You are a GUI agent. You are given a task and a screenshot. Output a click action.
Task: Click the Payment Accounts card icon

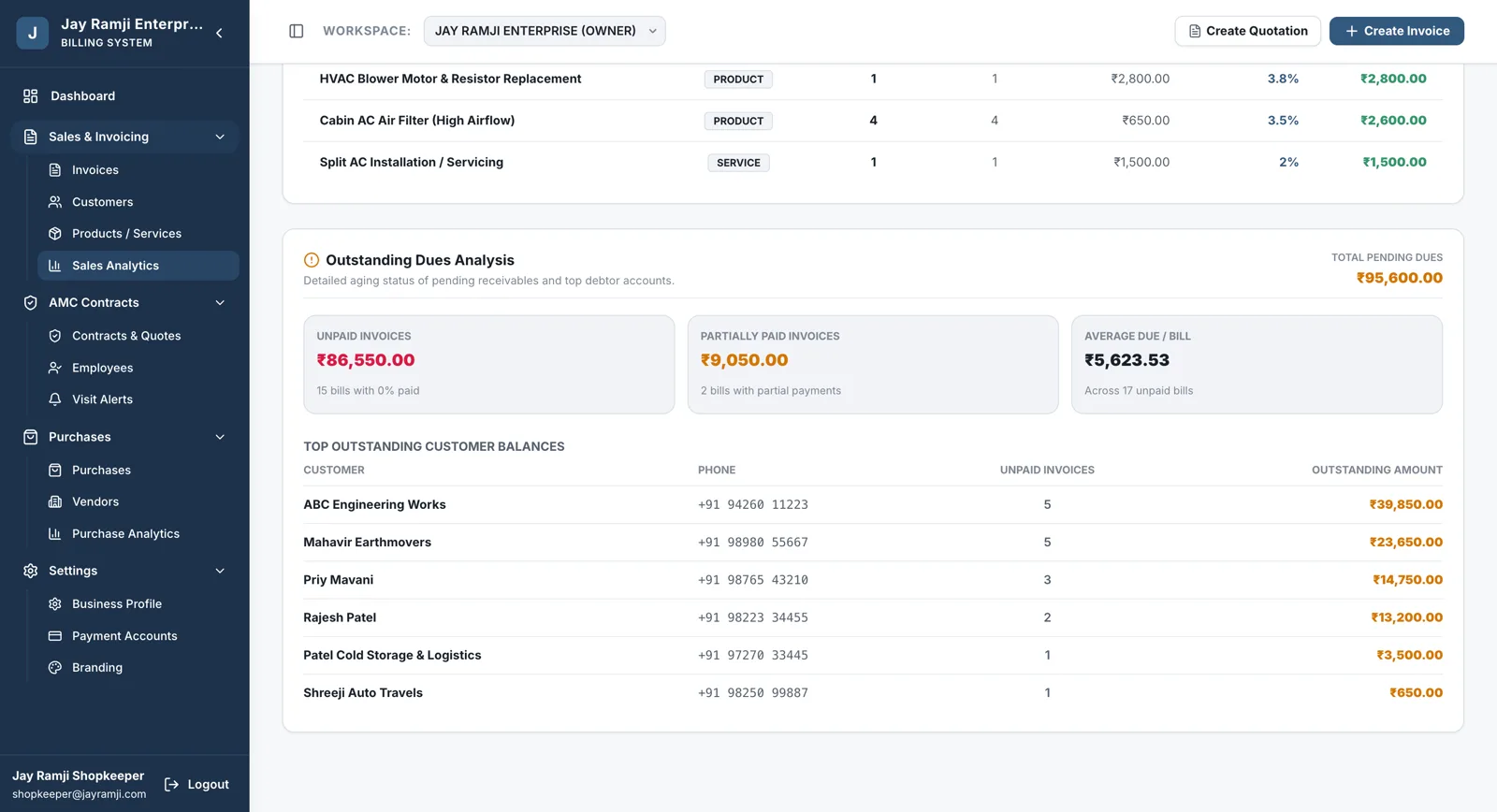(55, 636)
